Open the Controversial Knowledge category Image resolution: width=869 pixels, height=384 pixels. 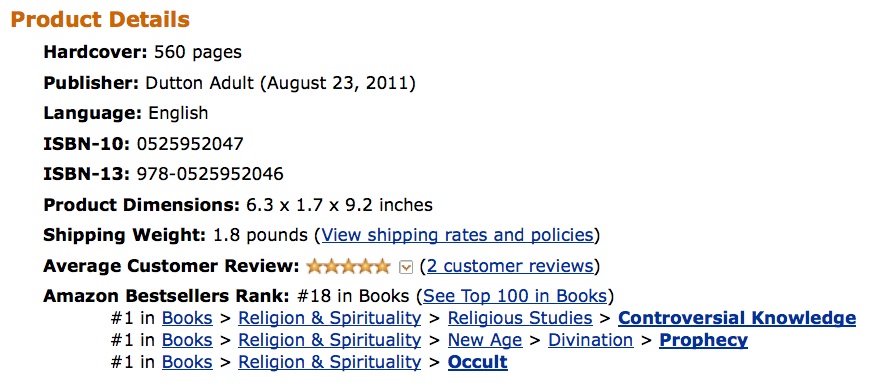737,318
